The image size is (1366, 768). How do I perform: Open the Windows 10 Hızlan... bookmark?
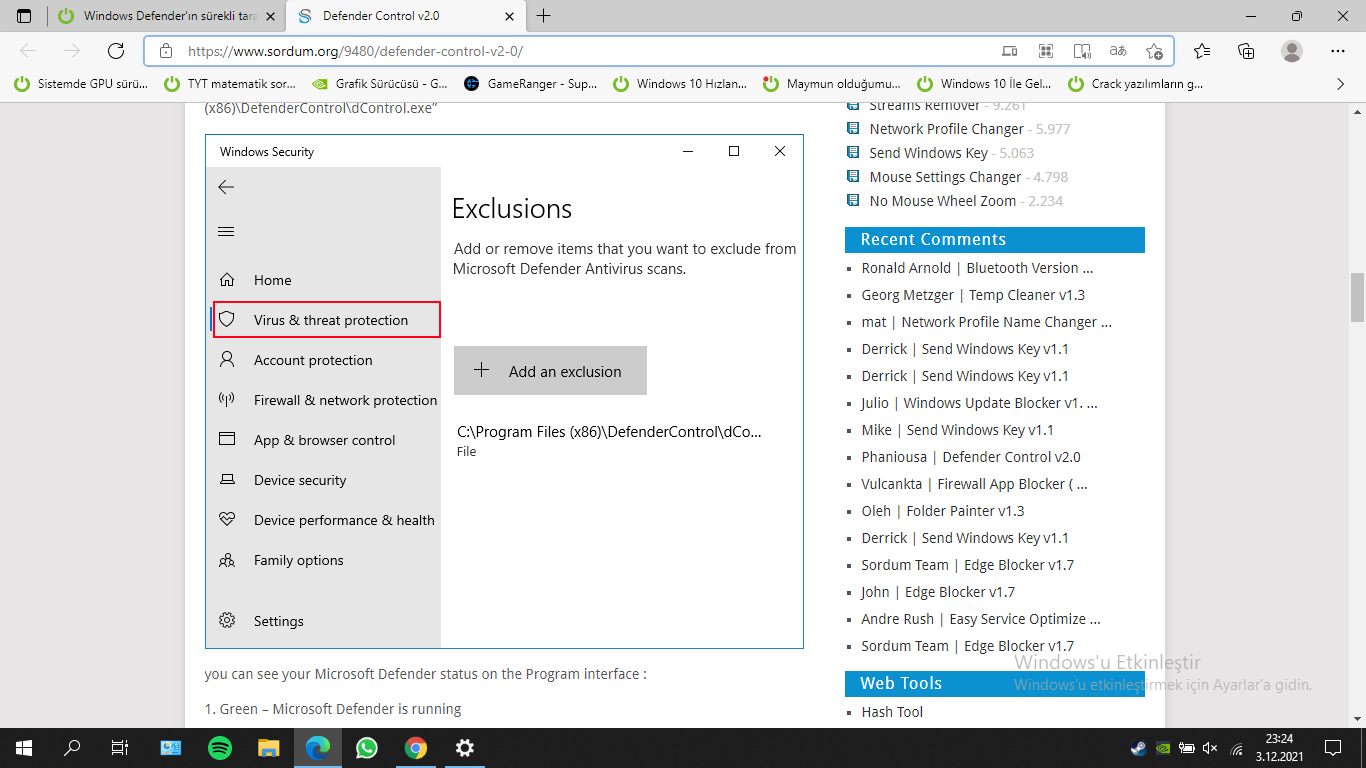tap(680, 84)
